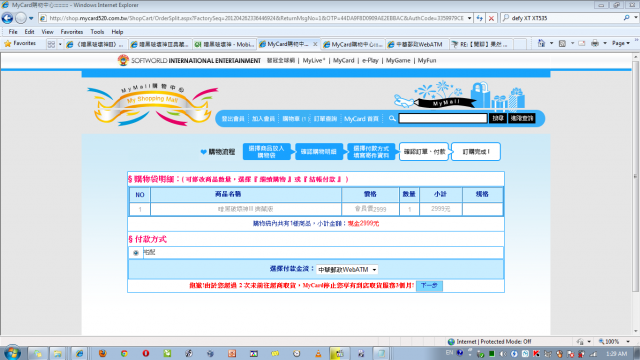Click the My Shopping Mall logo banner

tap(152, 104)
